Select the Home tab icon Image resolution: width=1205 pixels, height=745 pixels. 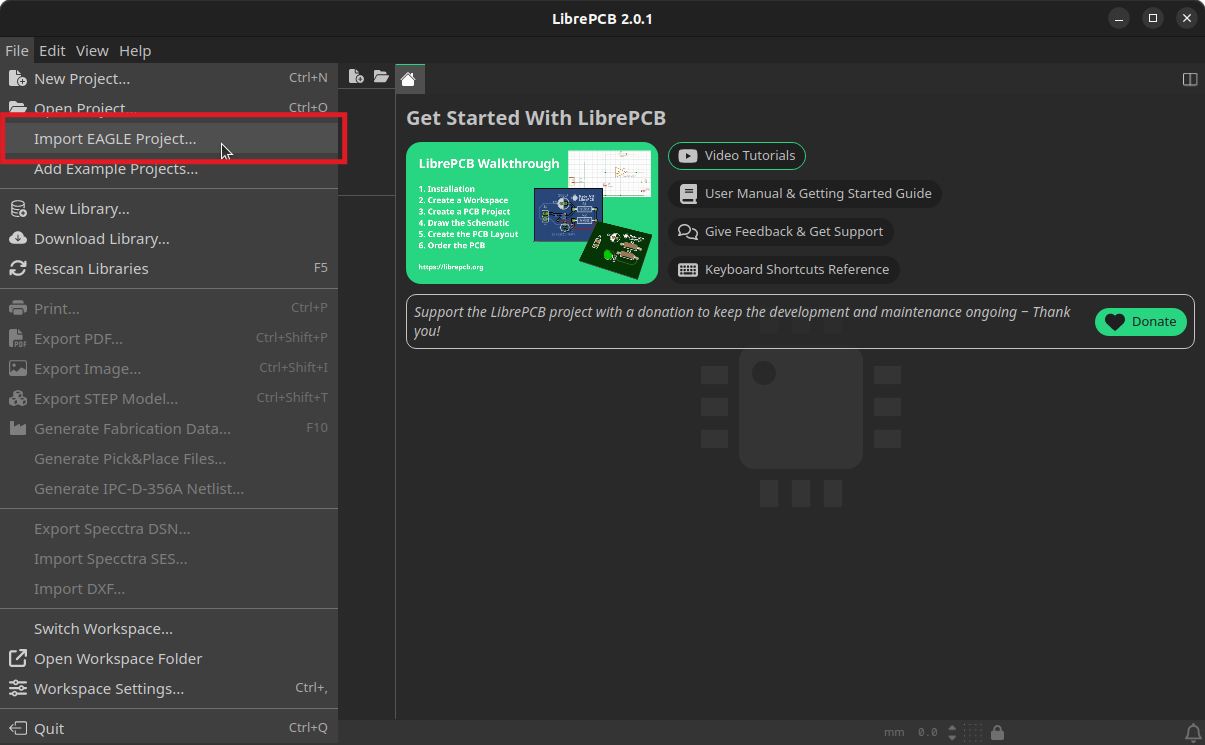pos(407,79)
